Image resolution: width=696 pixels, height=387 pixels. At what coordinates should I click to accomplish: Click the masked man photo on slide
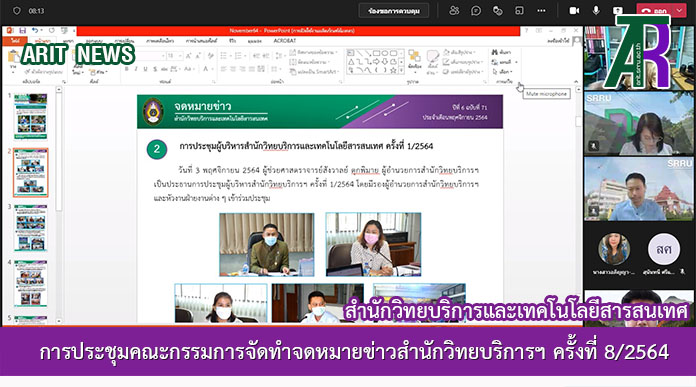(x=267, y=245)
